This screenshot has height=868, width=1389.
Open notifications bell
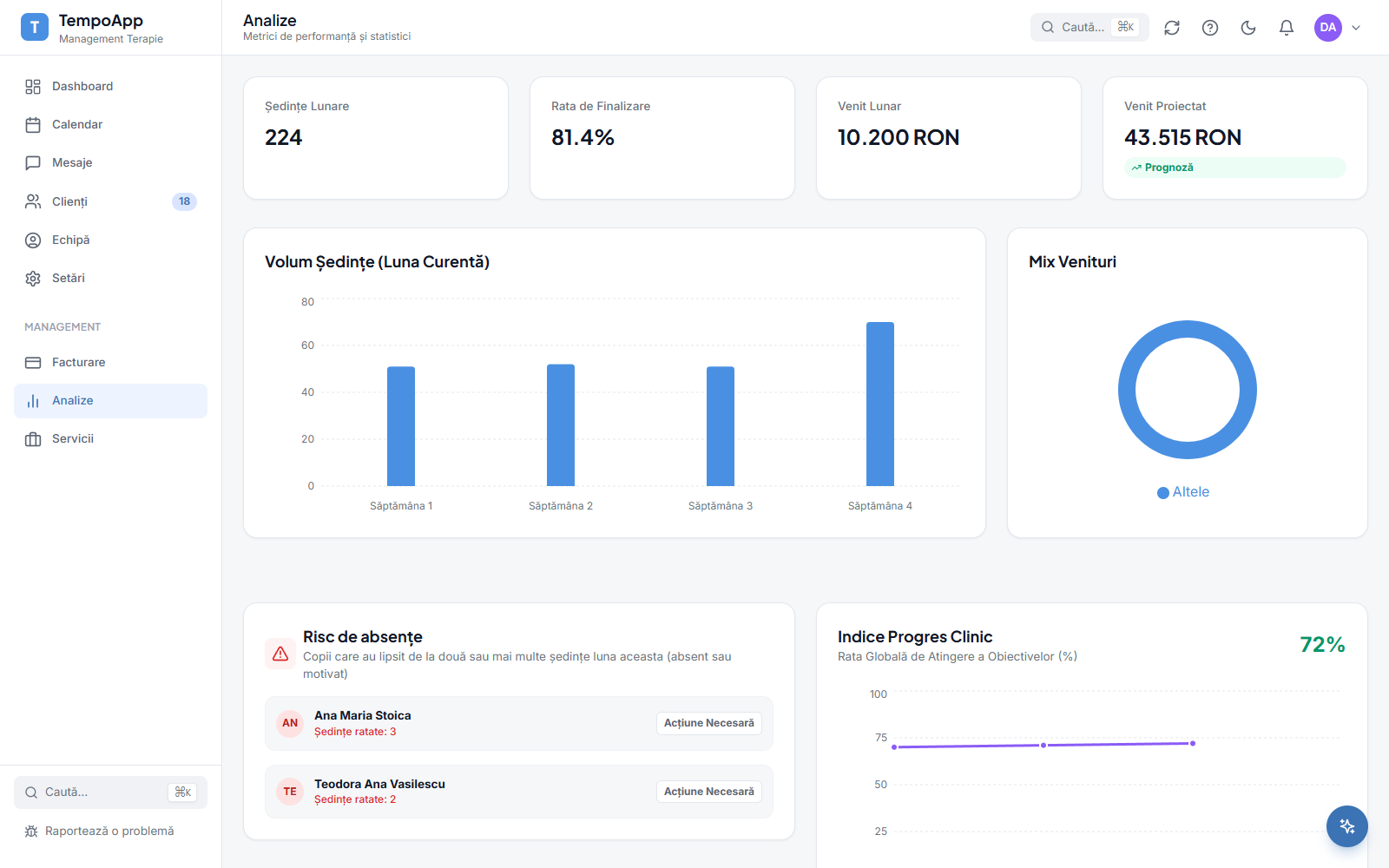pos(1287,28)
